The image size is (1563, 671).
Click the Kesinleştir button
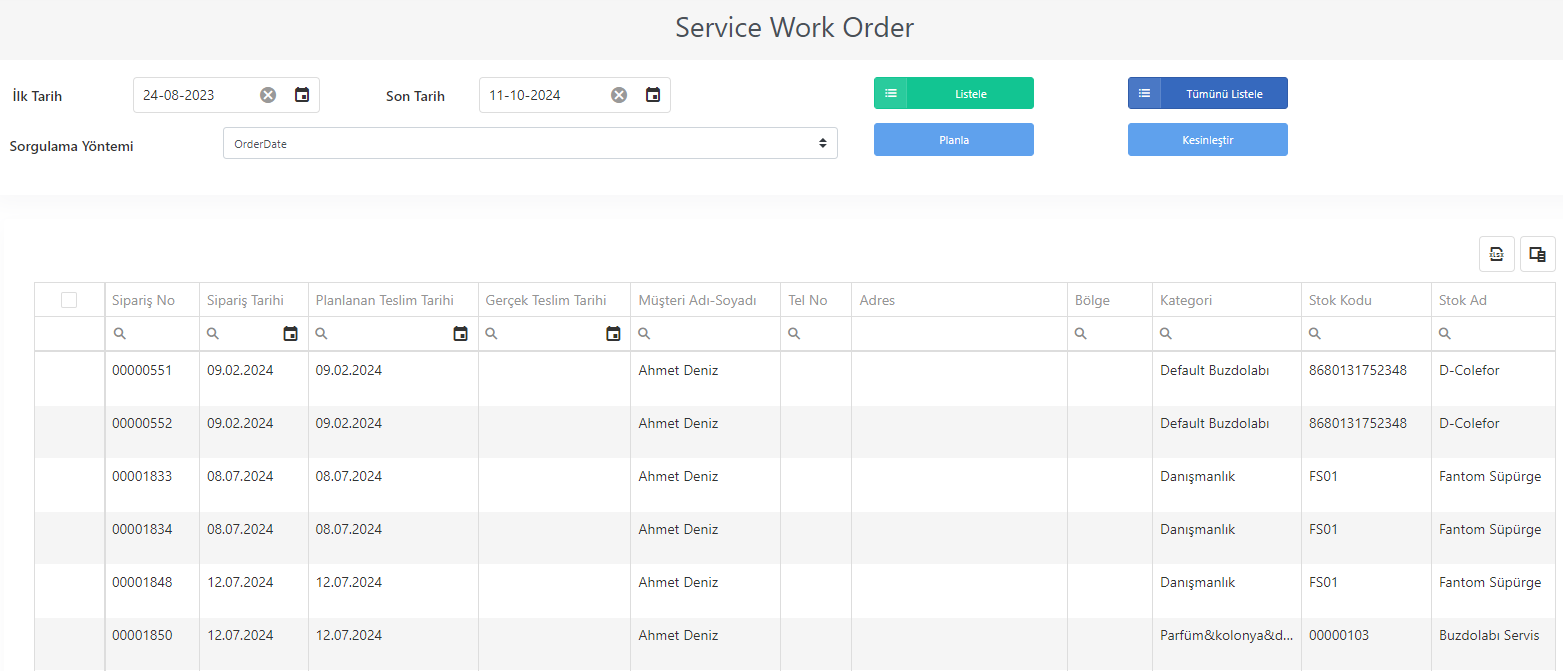tap(1208, 140)
